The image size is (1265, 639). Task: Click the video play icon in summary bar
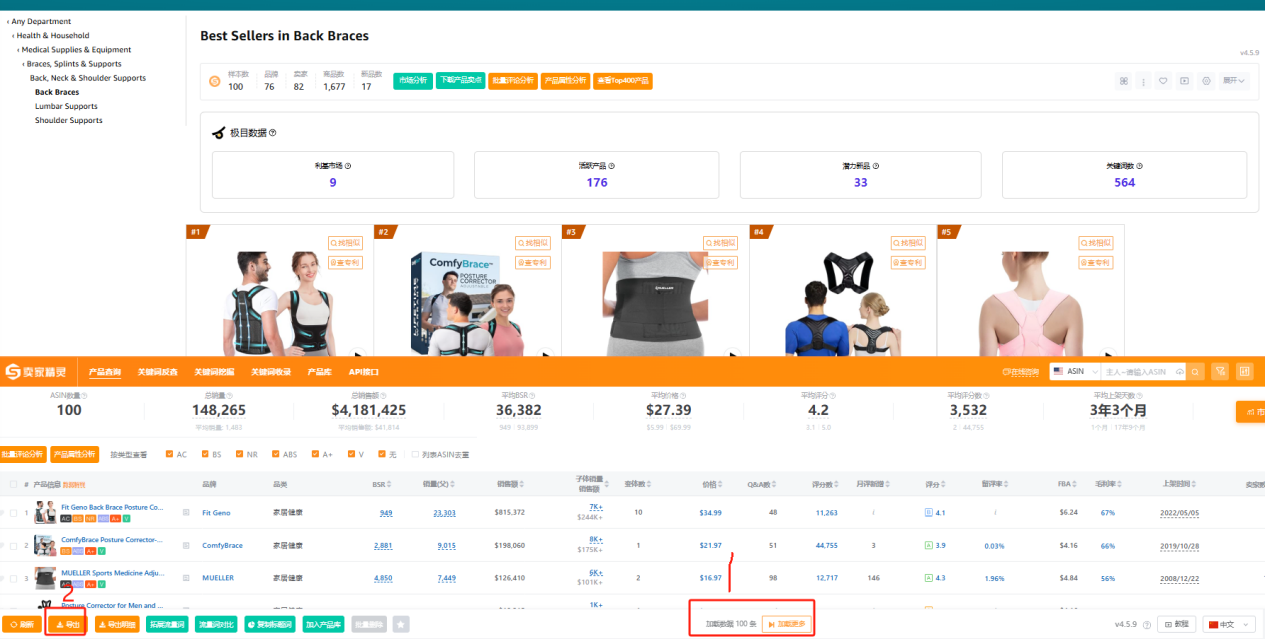point(1184,81)
